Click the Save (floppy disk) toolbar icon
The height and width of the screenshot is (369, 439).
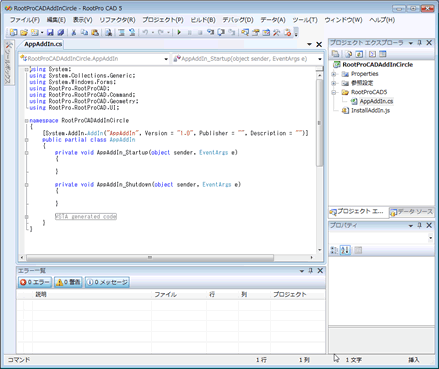tap(50, 32)
